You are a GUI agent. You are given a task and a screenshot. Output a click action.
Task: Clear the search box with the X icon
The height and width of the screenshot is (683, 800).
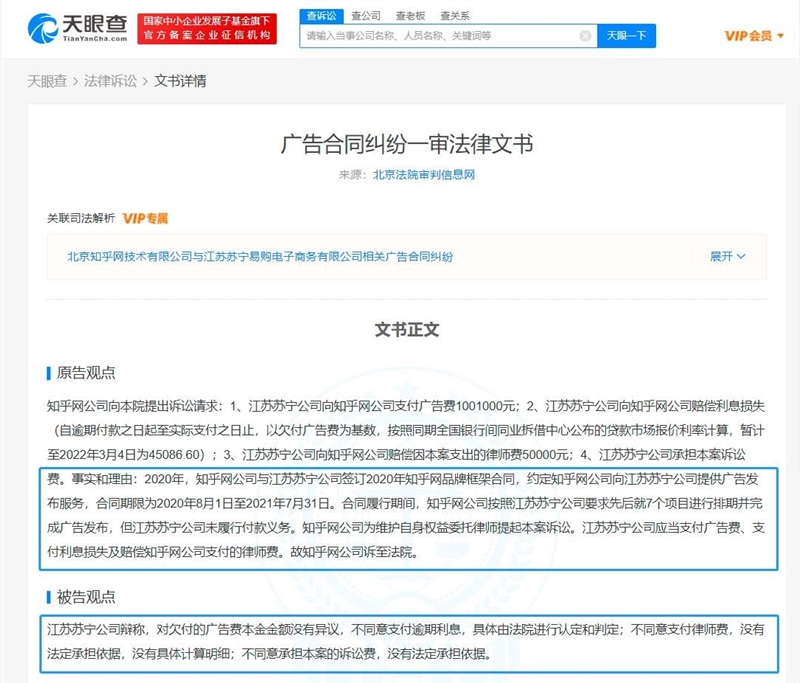[585, 36]
